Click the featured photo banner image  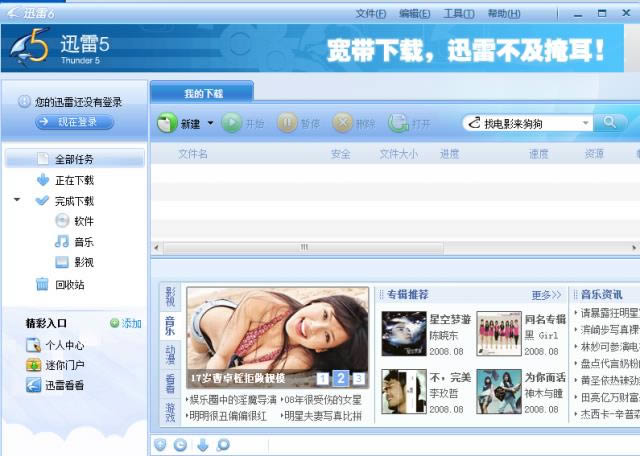[278, 337]
